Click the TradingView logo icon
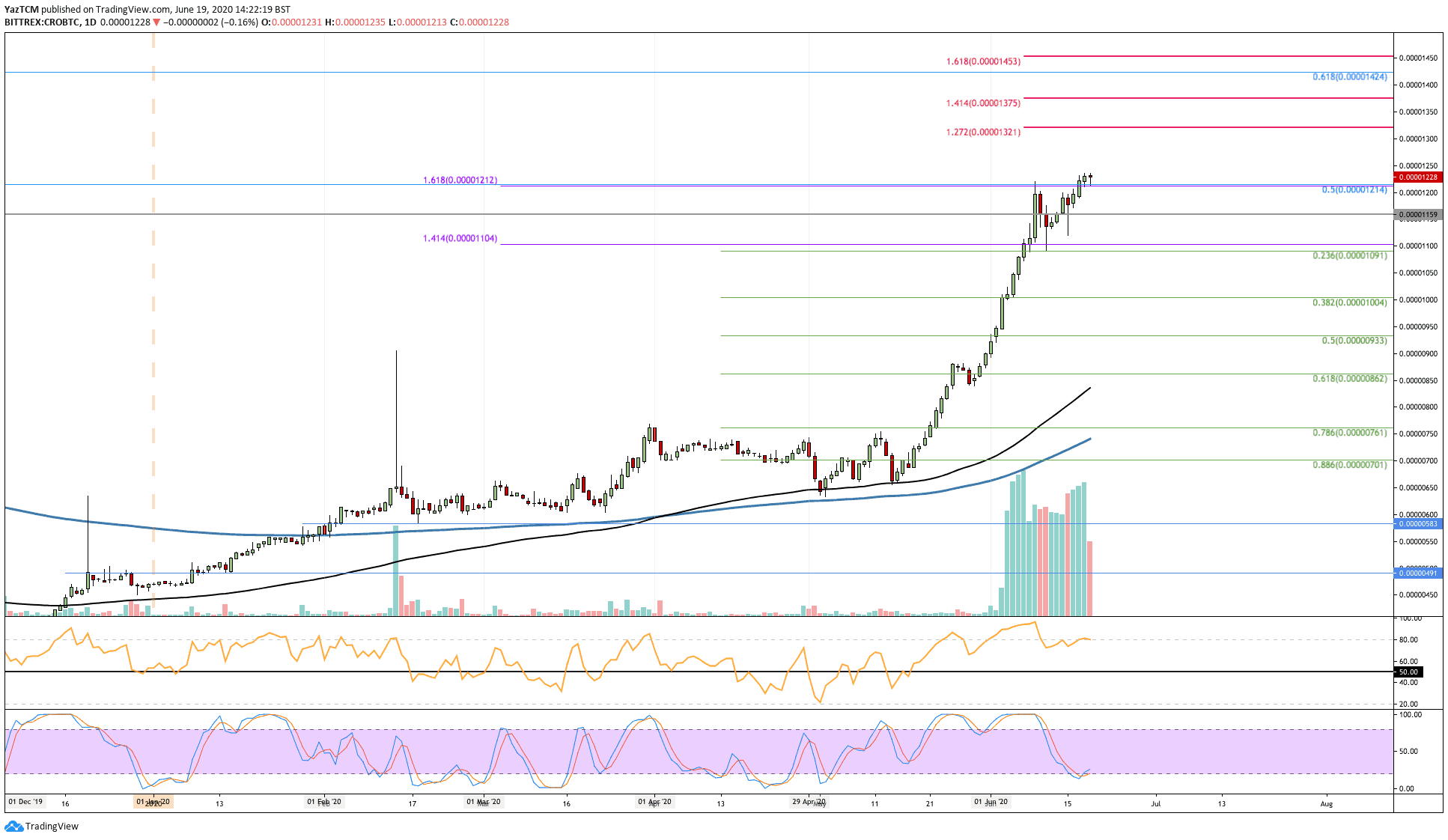Viewport: 1448px width, 840px height. pyautogui.click(x=13, y=827)
